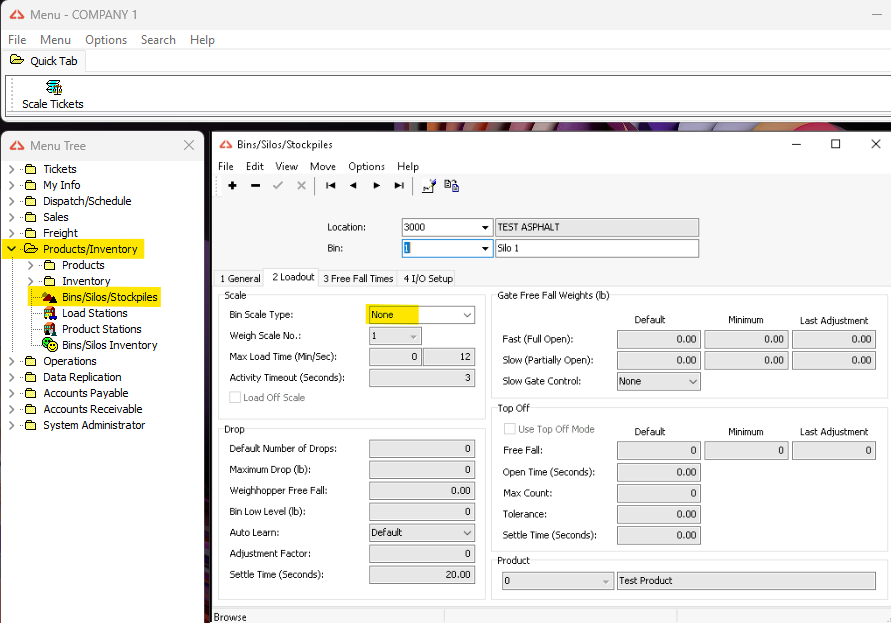Open the Bin dropdown
Screen dimensions: 891x623
[x=485, y=248]
